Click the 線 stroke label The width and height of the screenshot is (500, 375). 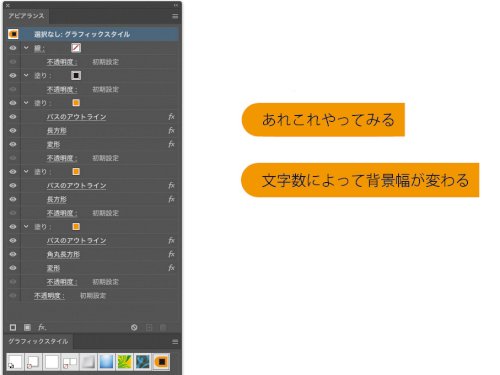tap(39, 48)
